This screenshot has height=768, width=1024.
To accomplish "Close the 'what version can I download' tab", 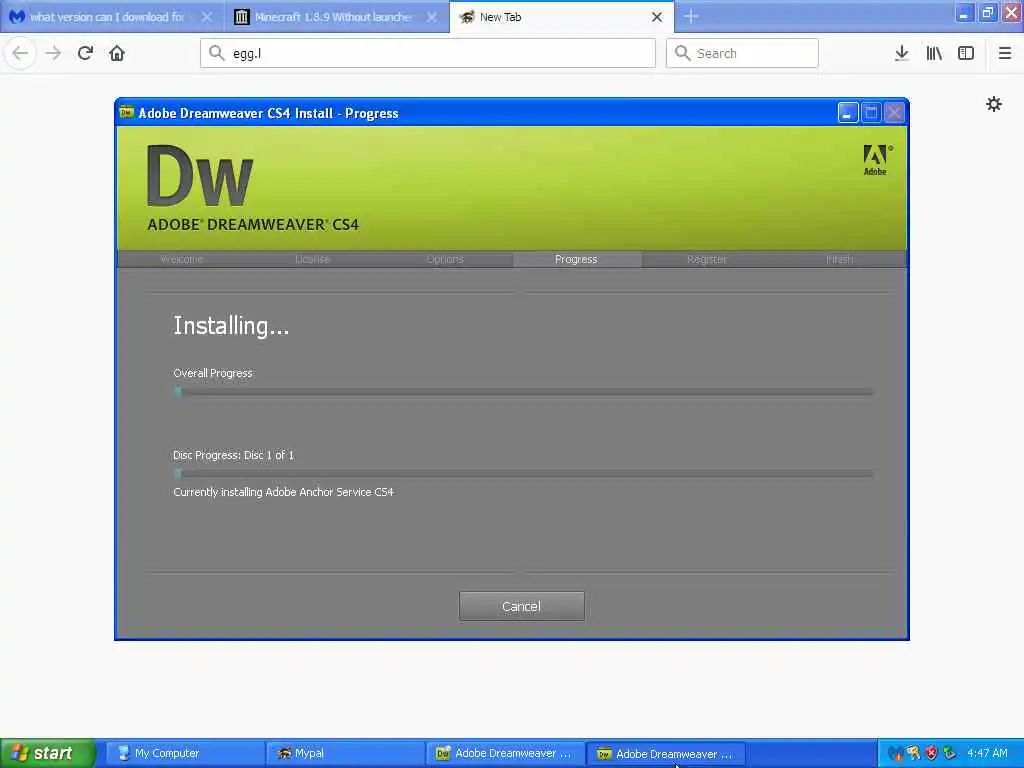I will 206,17.
